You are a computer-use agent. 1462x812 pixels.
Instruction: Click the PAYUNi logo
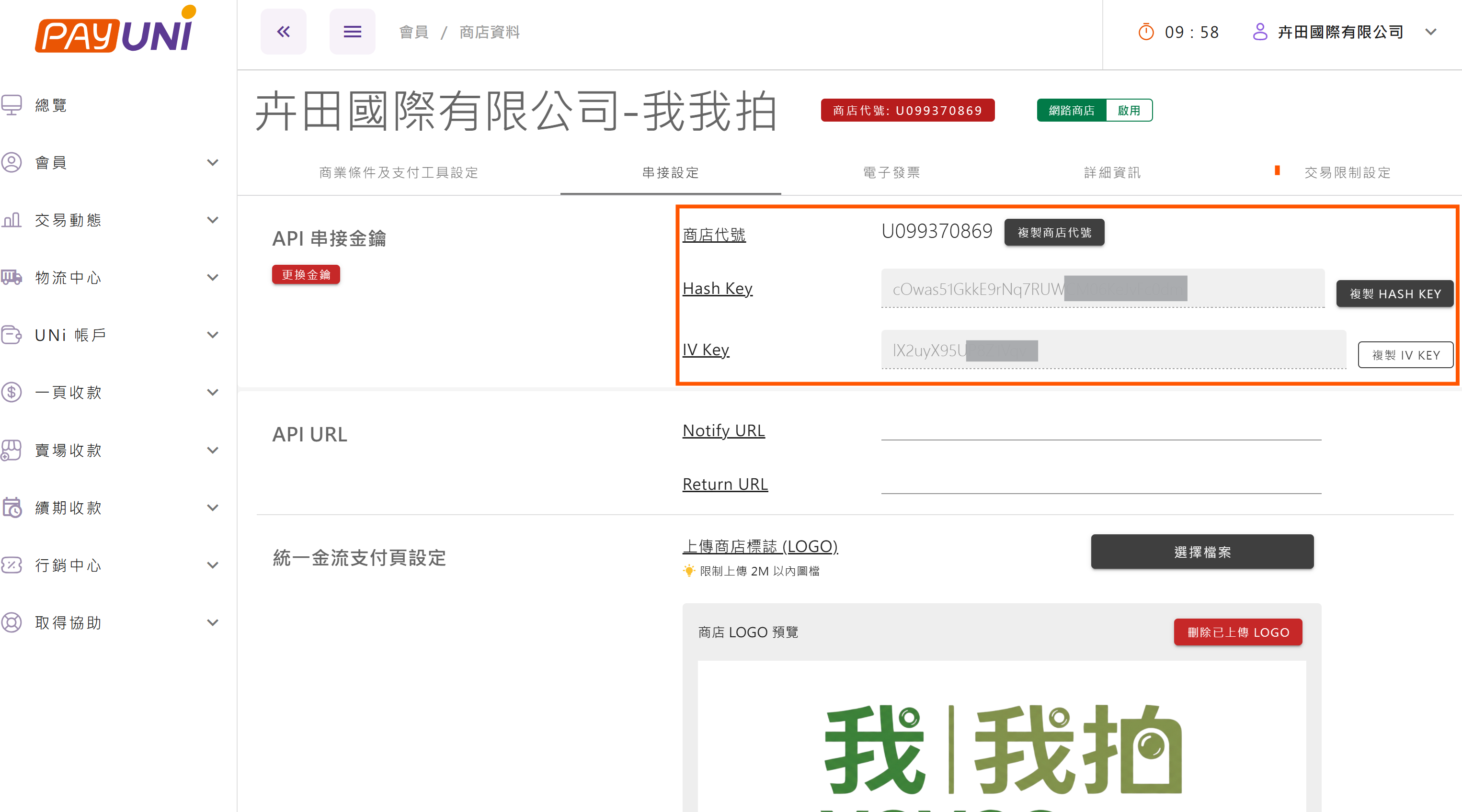[116, 30]
